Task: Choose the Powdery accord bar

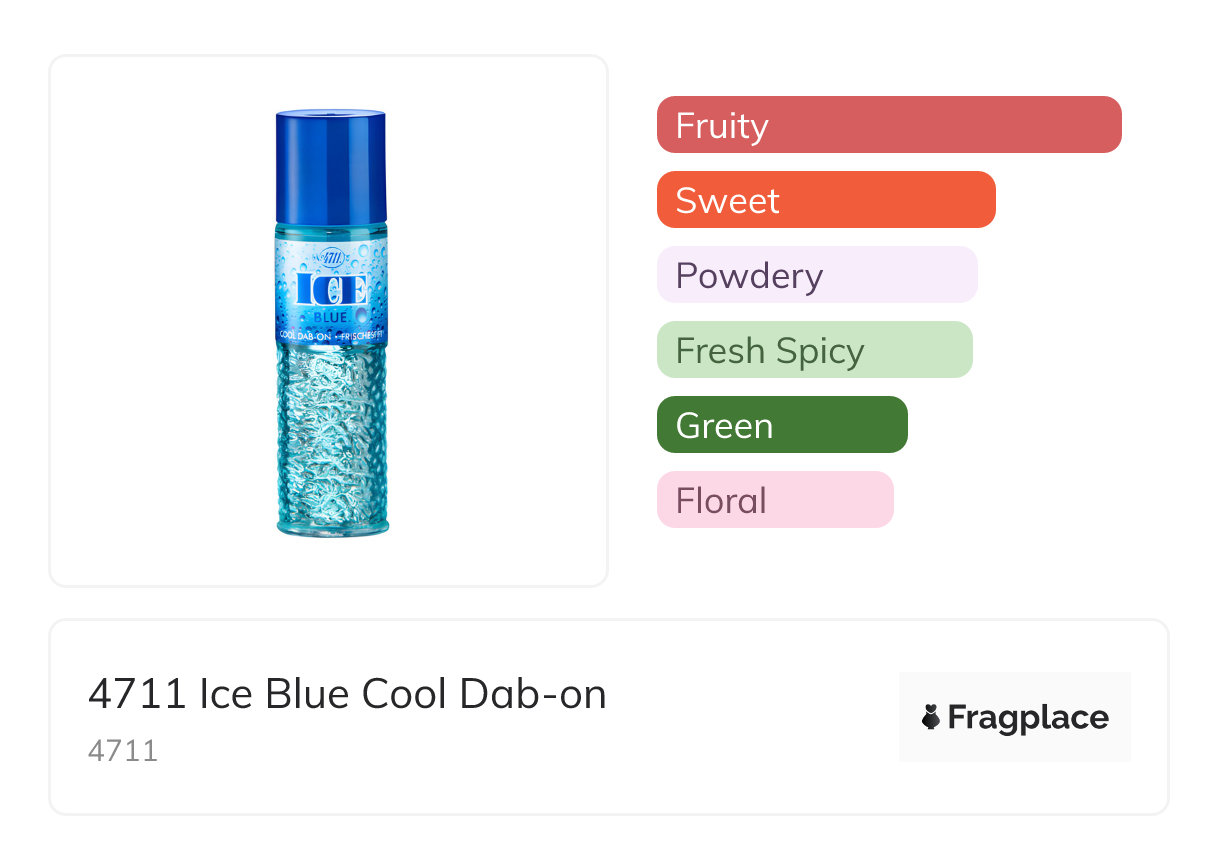Action: tap(817, 275)
